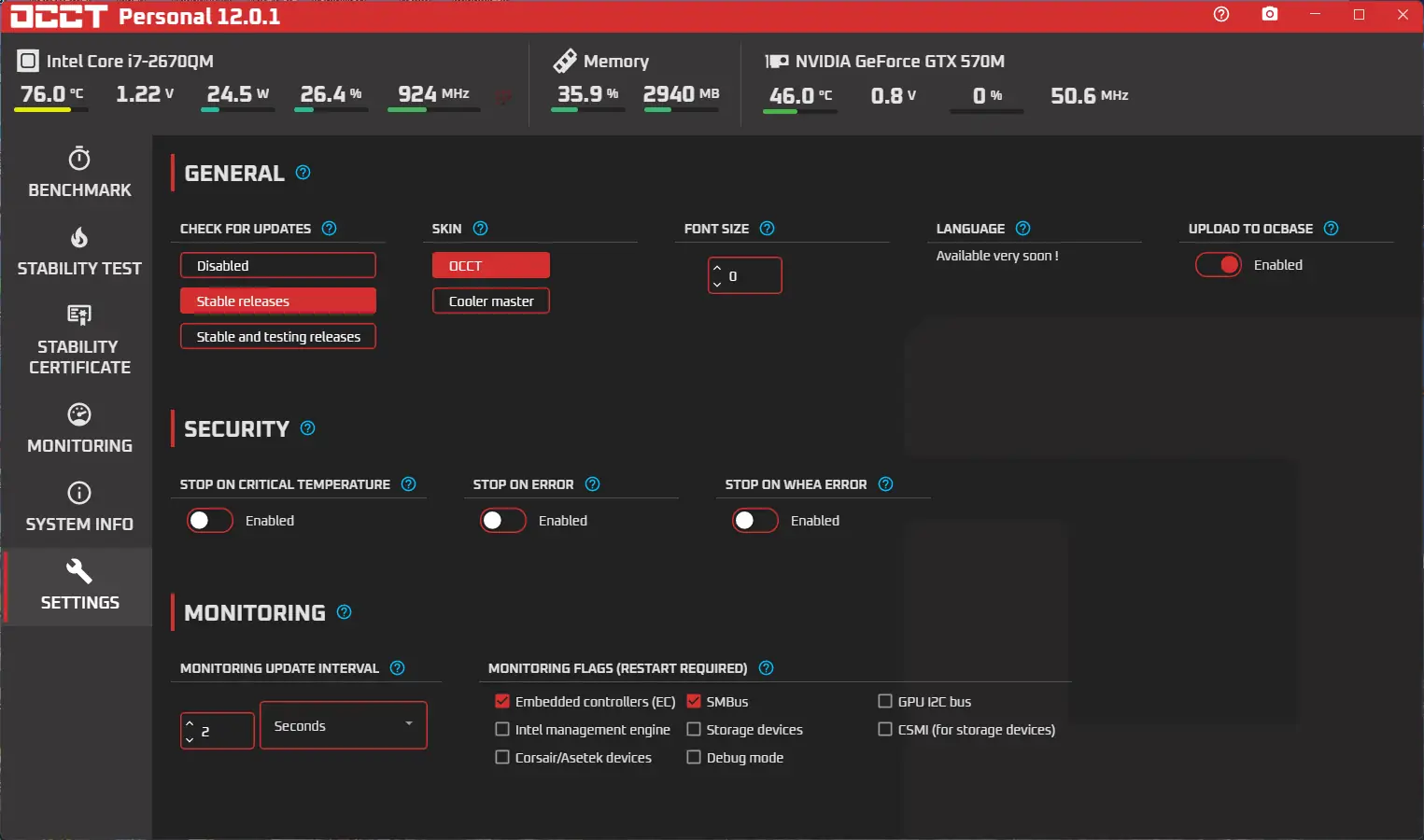1424x840 pixels.
Task: Go to STABILITY TEST section
Action: point(79,252)
